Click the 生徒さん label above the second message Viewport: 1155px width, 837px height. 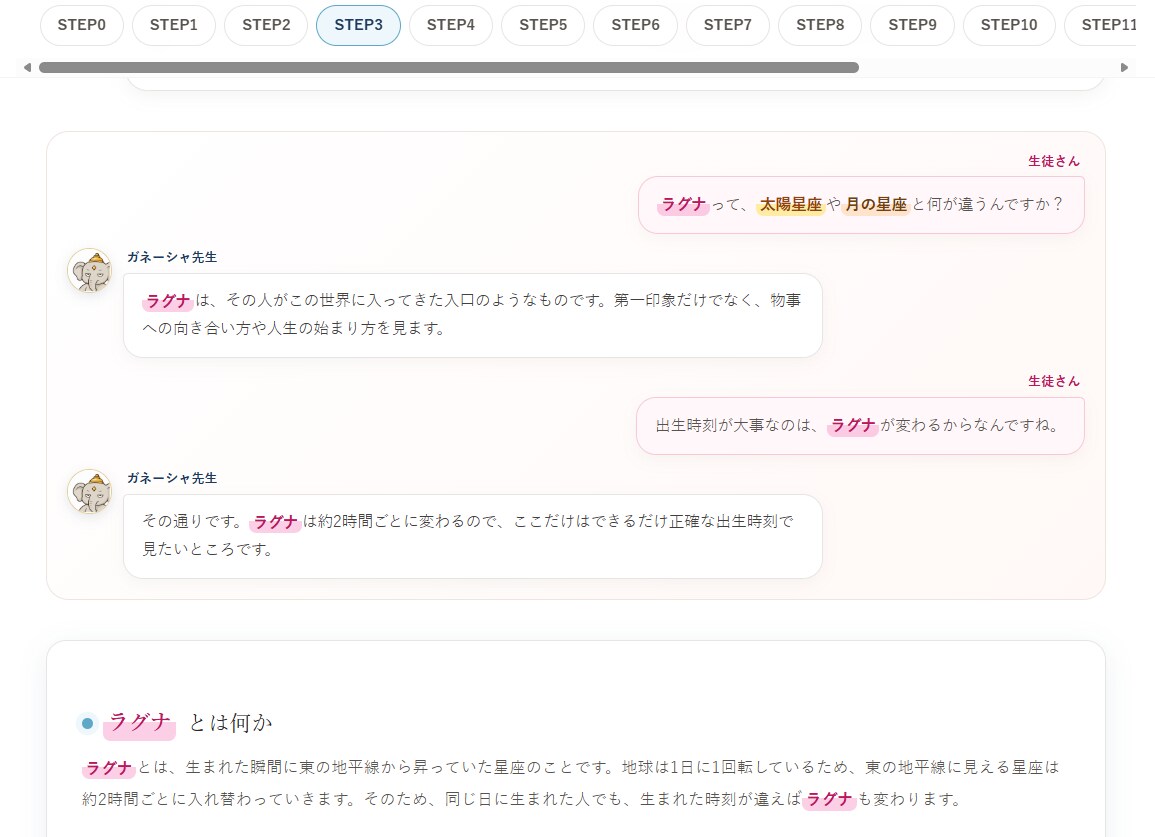tap(1054, 381)
